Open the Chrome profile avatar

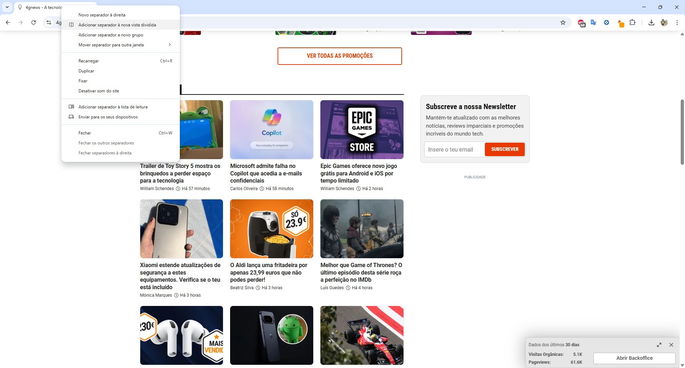point(664,23)
